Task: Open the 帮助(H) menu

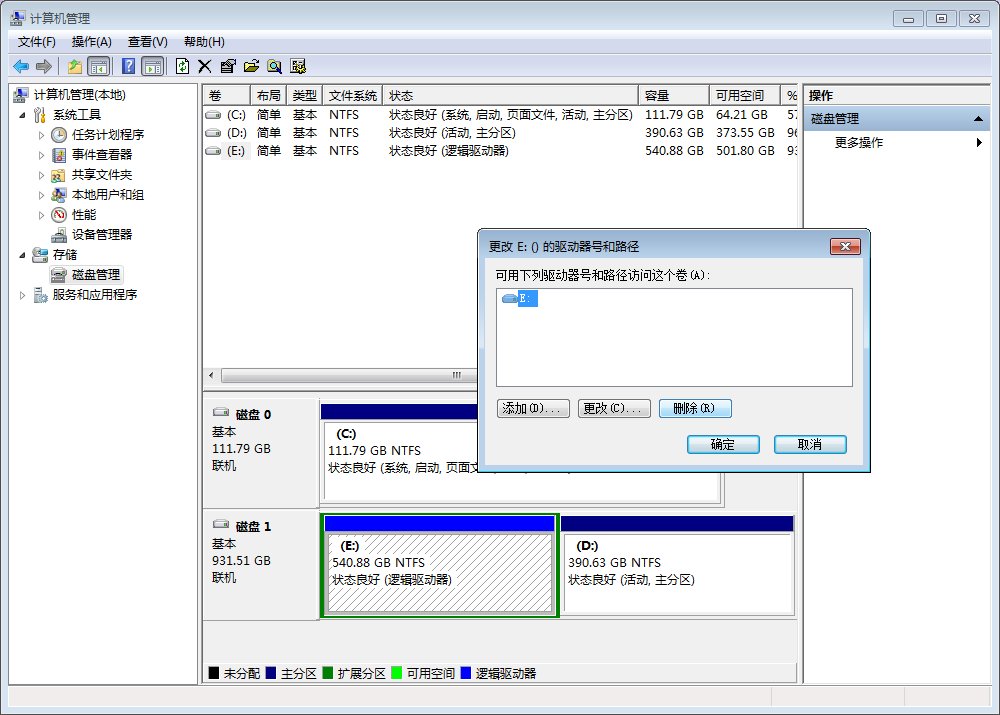Action: 204,42
